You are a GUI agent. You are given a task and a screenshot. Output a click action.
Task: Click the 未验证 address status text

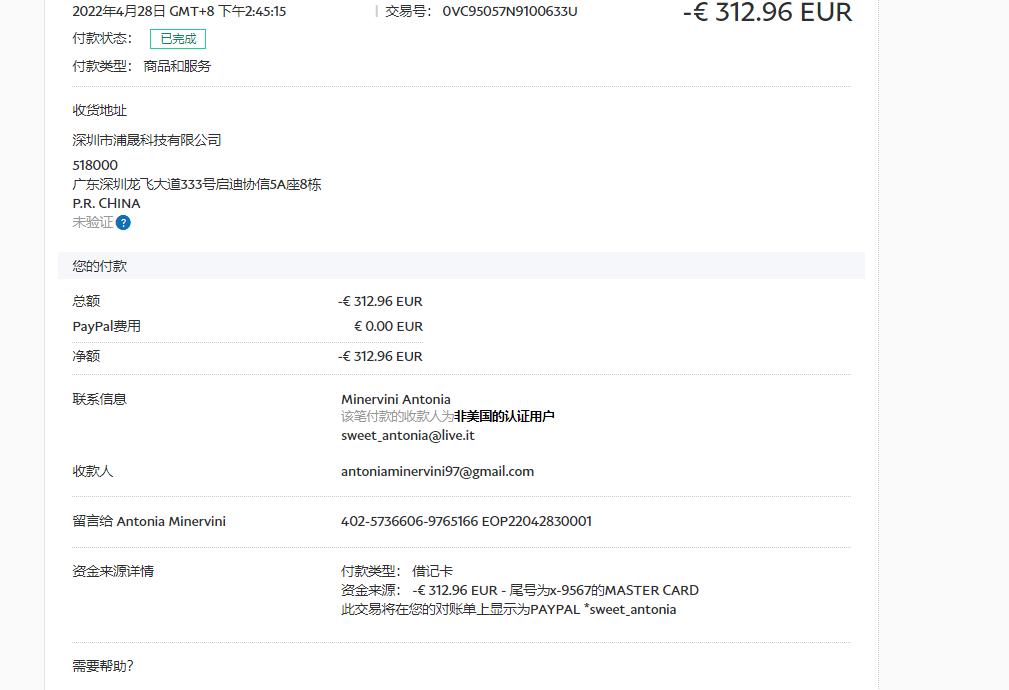point(93,222)
